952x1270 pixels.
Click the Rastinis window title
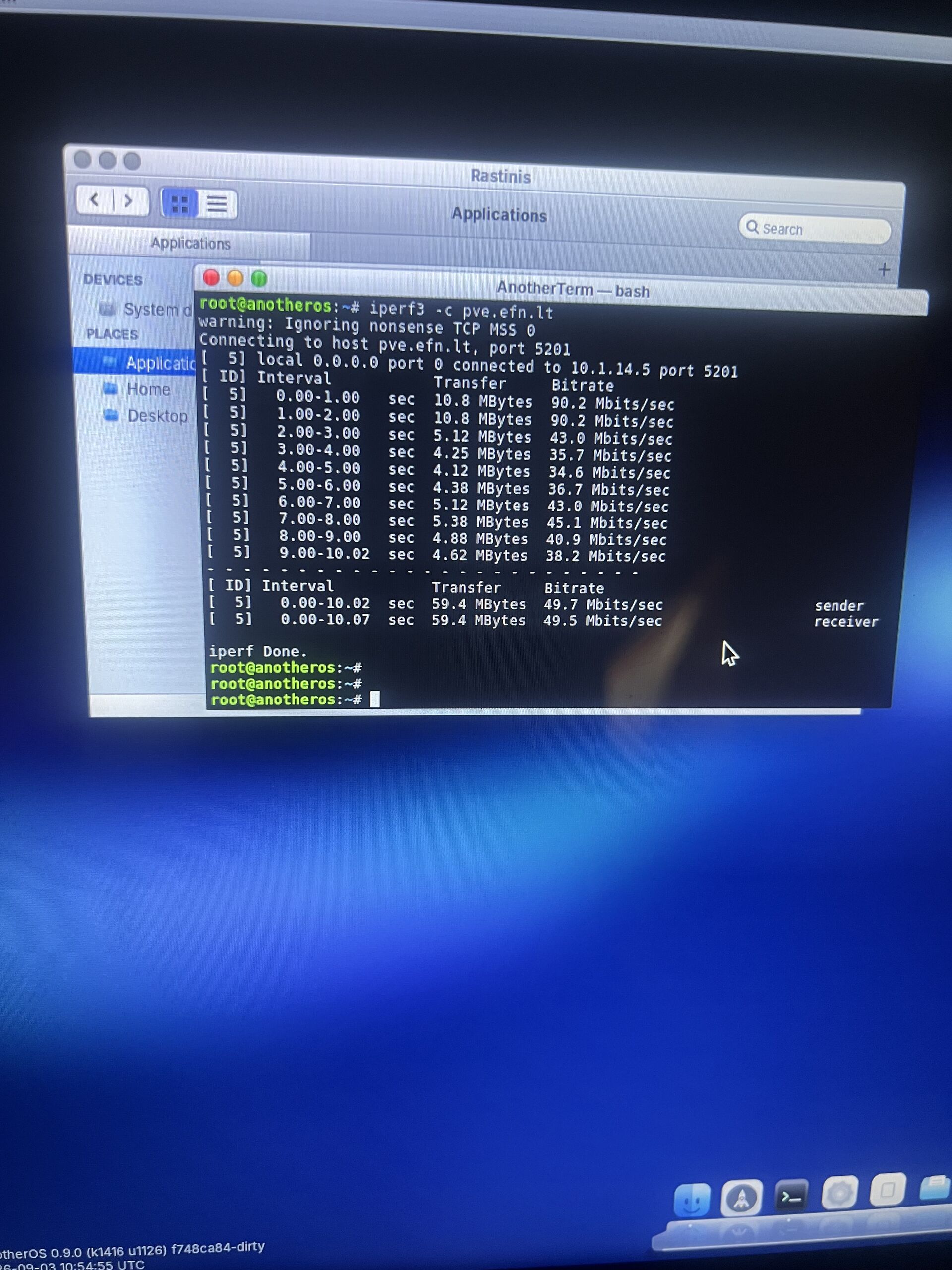(x=500, y=176)
